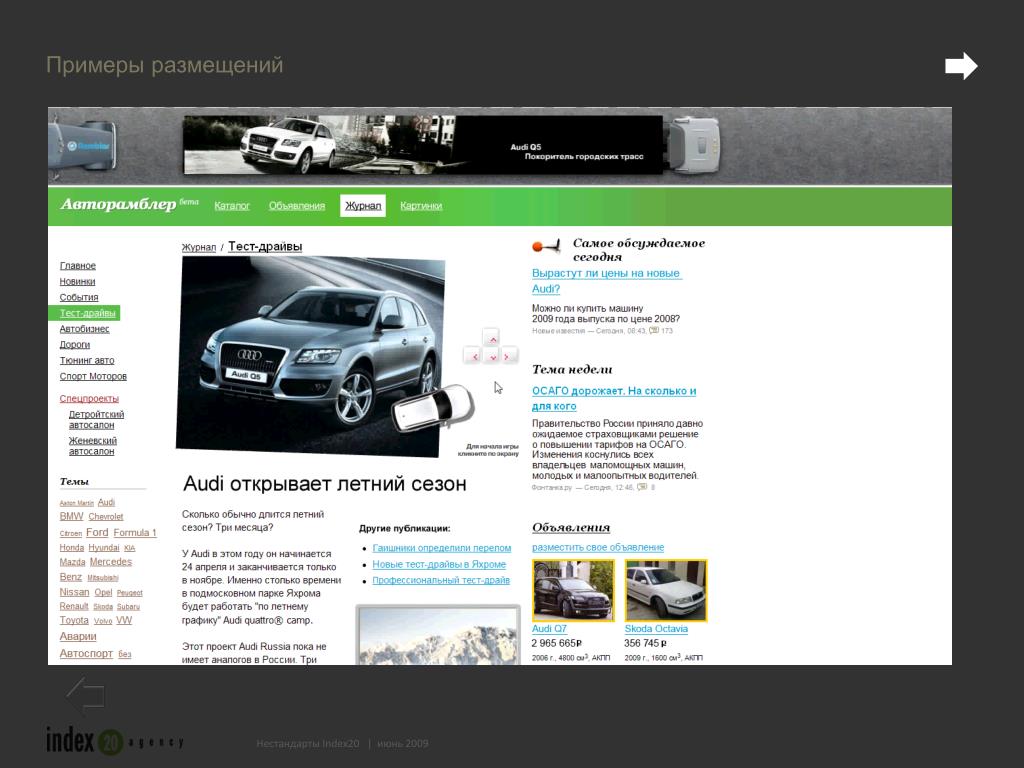The width and height of the screenshot is (1024, 768).
Task: Open 'Профессиональный тест-драйв' link
Action: coord(441,580)
